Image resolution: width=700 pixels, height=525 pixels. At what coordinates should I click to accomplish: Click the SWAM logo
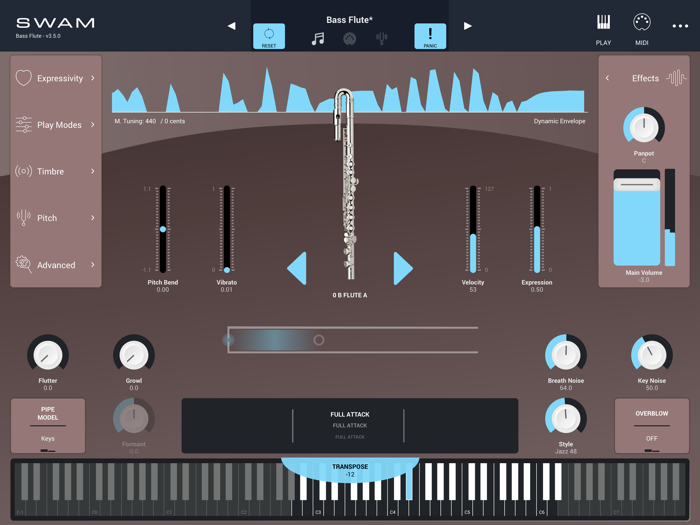[55, 23]
